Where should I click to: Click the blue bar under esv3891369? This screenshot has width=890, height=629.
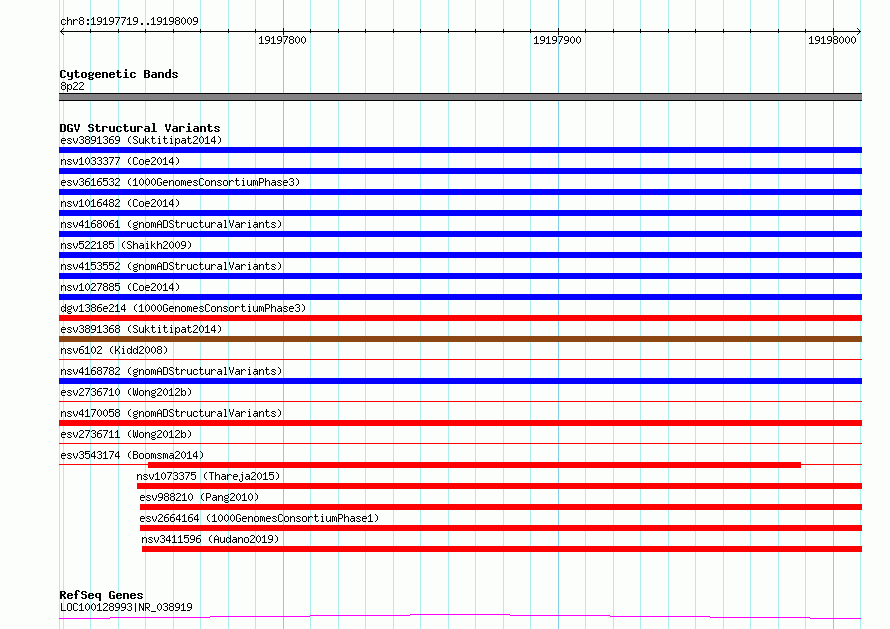point(460,150)
